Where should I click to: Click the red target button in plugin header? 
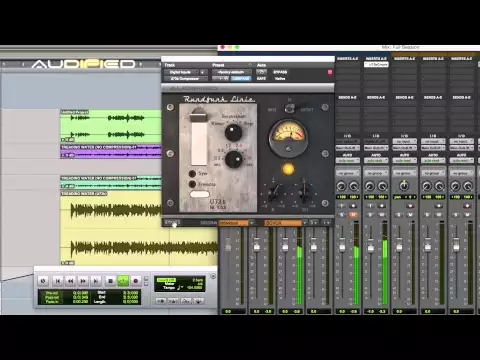(330, 72)
